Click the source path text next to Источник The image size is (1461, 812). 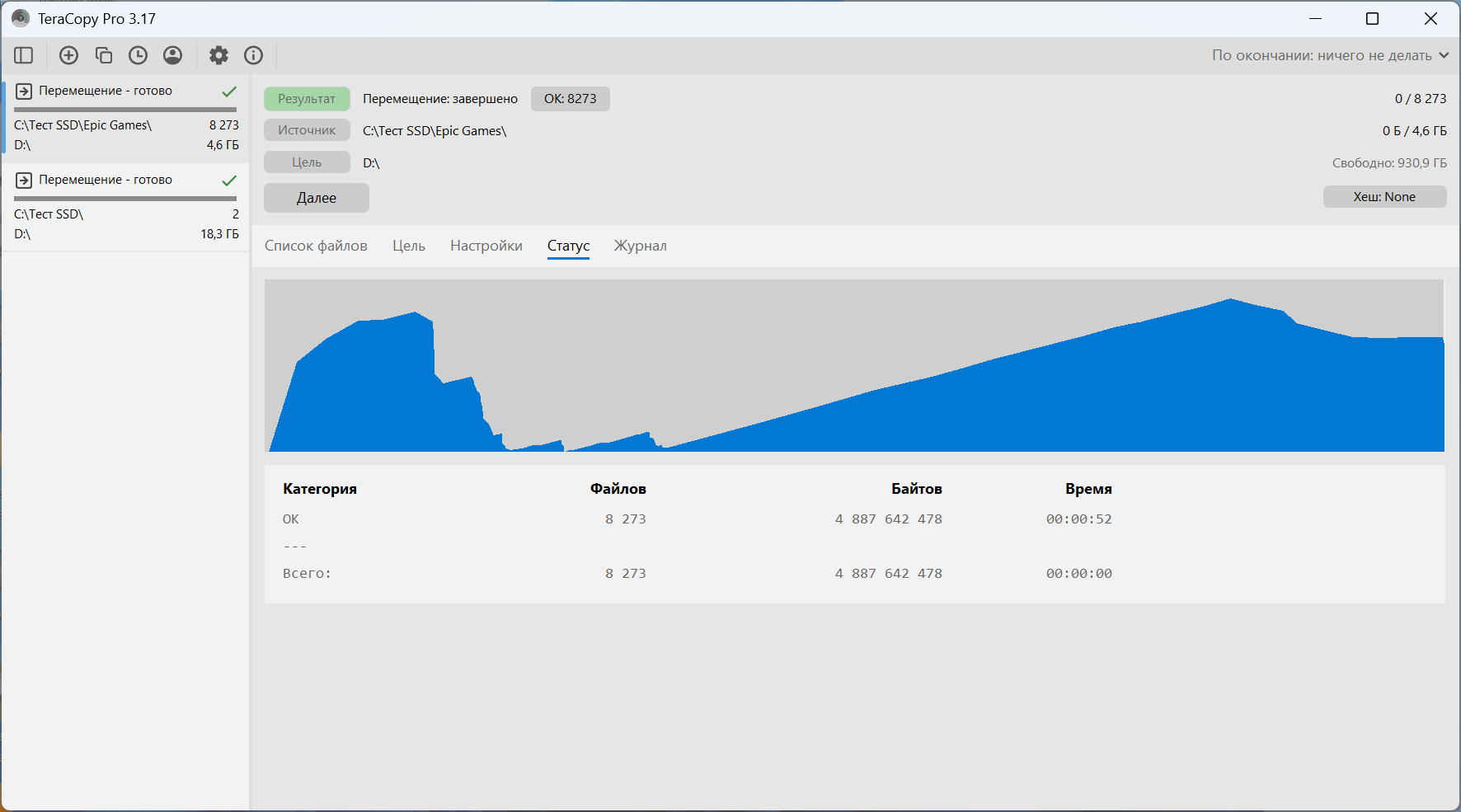click(435, 131)
